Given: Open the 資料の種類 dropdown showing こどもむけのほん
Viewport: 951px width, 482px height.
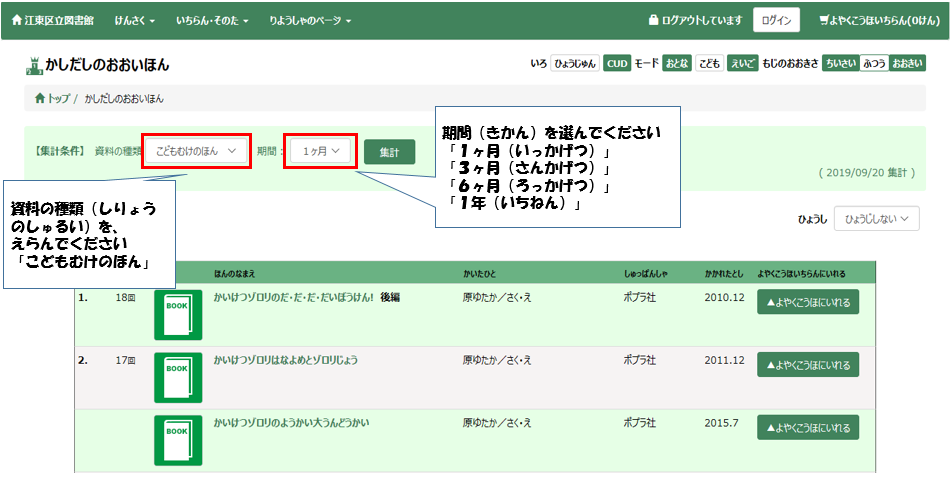Looking at the screenshot, I should [196, 151].
